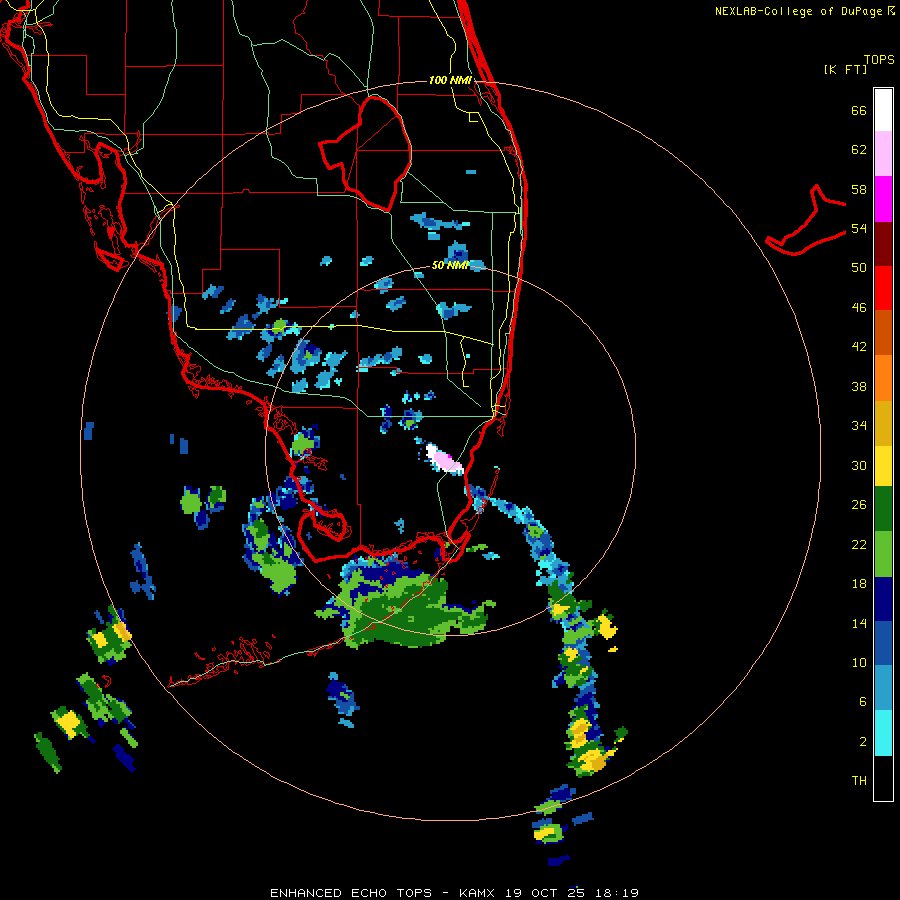Select the light pink legend swatch
900x900 pixels.
[x=883, y=153]
